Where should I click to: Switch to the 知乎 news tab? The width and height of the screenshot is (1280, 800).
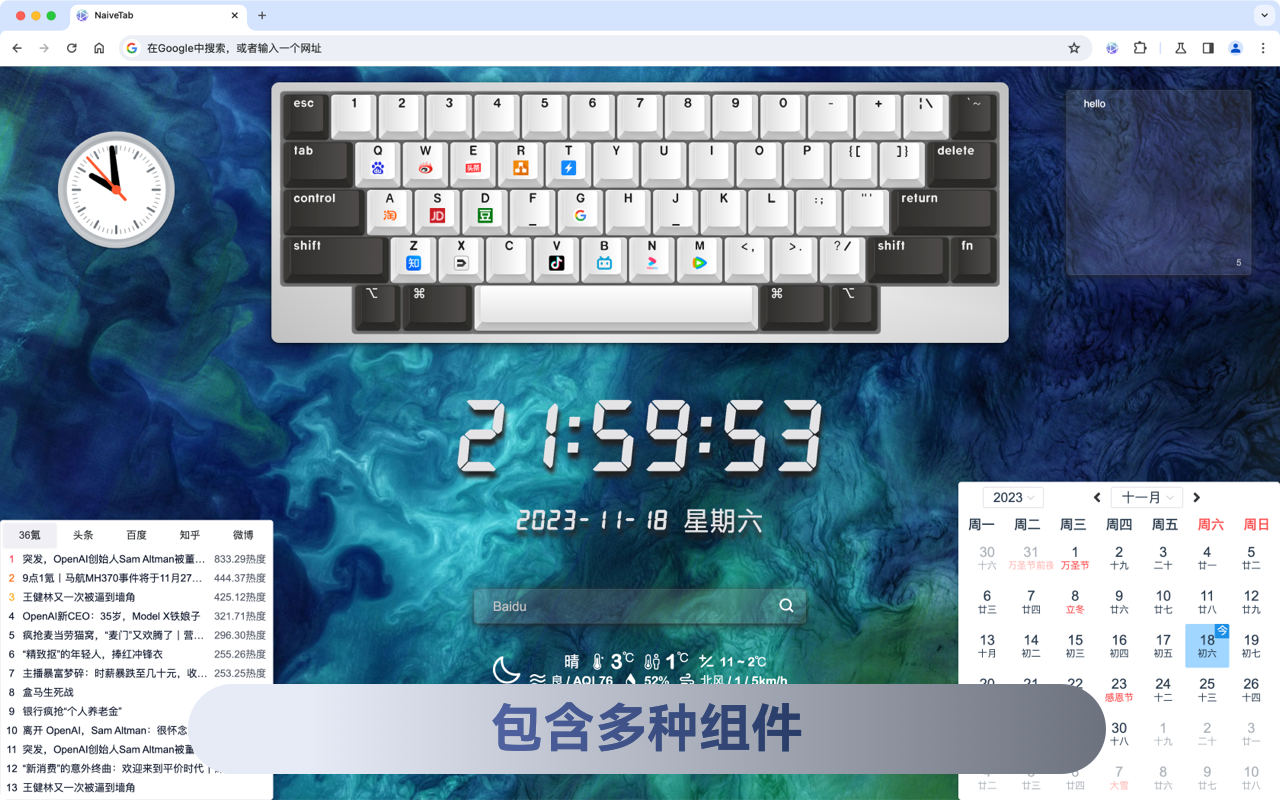tap(189, 534)
